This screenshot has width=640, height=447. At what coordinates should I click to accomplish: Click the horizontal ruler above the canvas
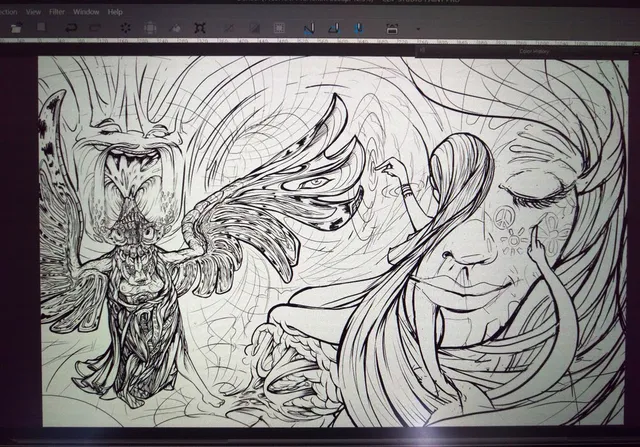coord(320,41)
